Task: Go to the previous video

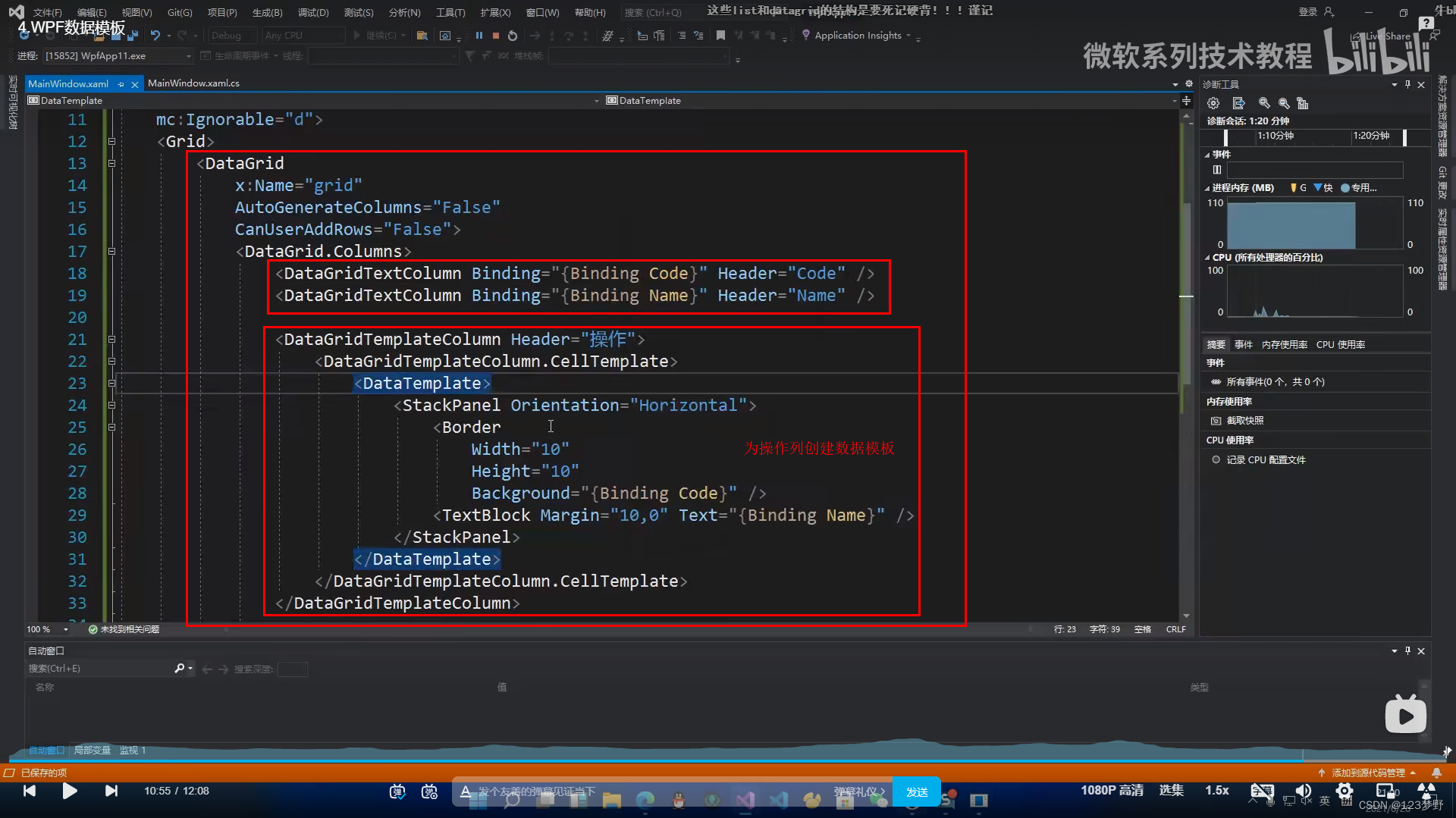Action: [29, 791]
